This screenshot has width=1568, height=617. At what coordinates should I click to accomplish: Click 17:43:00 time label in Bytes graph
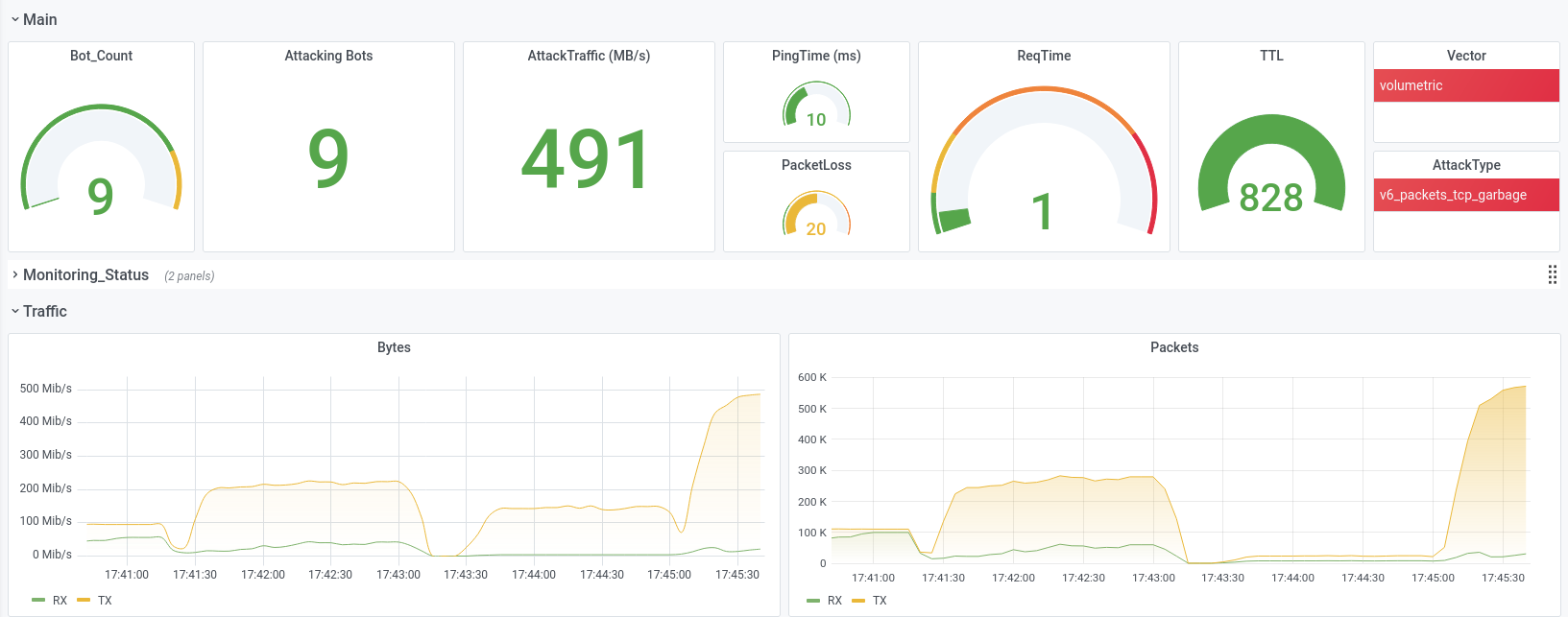(x=398, y=575)
